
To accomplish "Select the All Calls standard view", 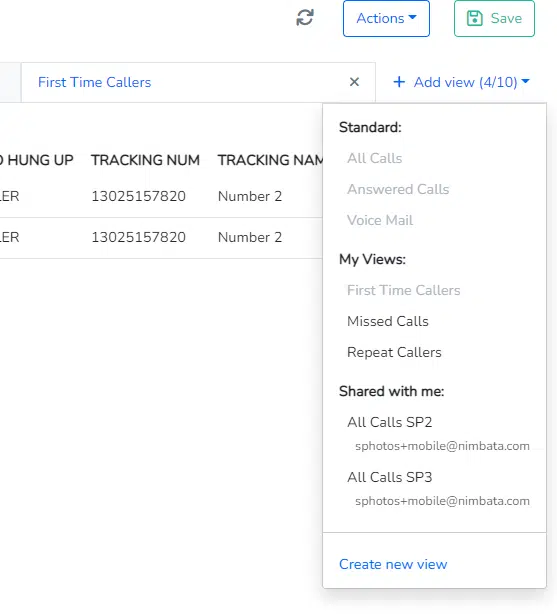I will click(x=374, y=158).
